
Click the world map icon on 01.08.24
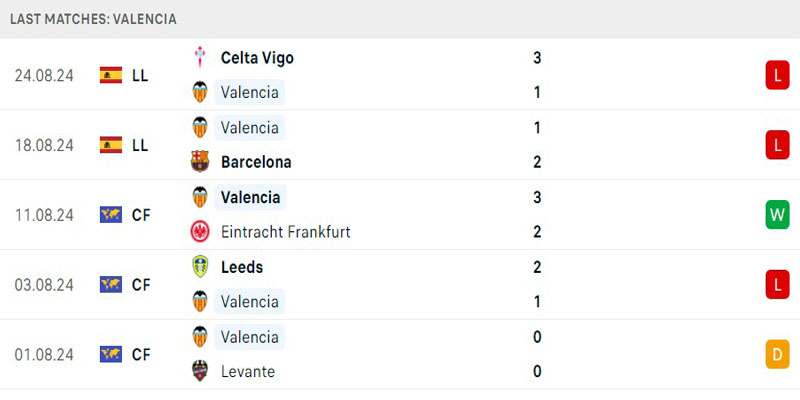111,354
